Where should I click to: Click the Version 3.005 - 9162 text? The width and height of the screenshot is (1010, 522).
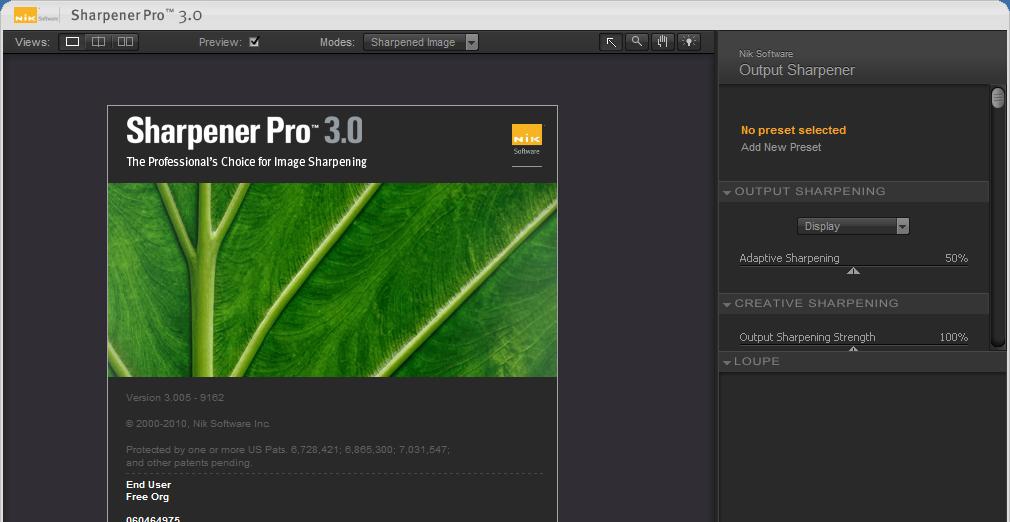175,398
